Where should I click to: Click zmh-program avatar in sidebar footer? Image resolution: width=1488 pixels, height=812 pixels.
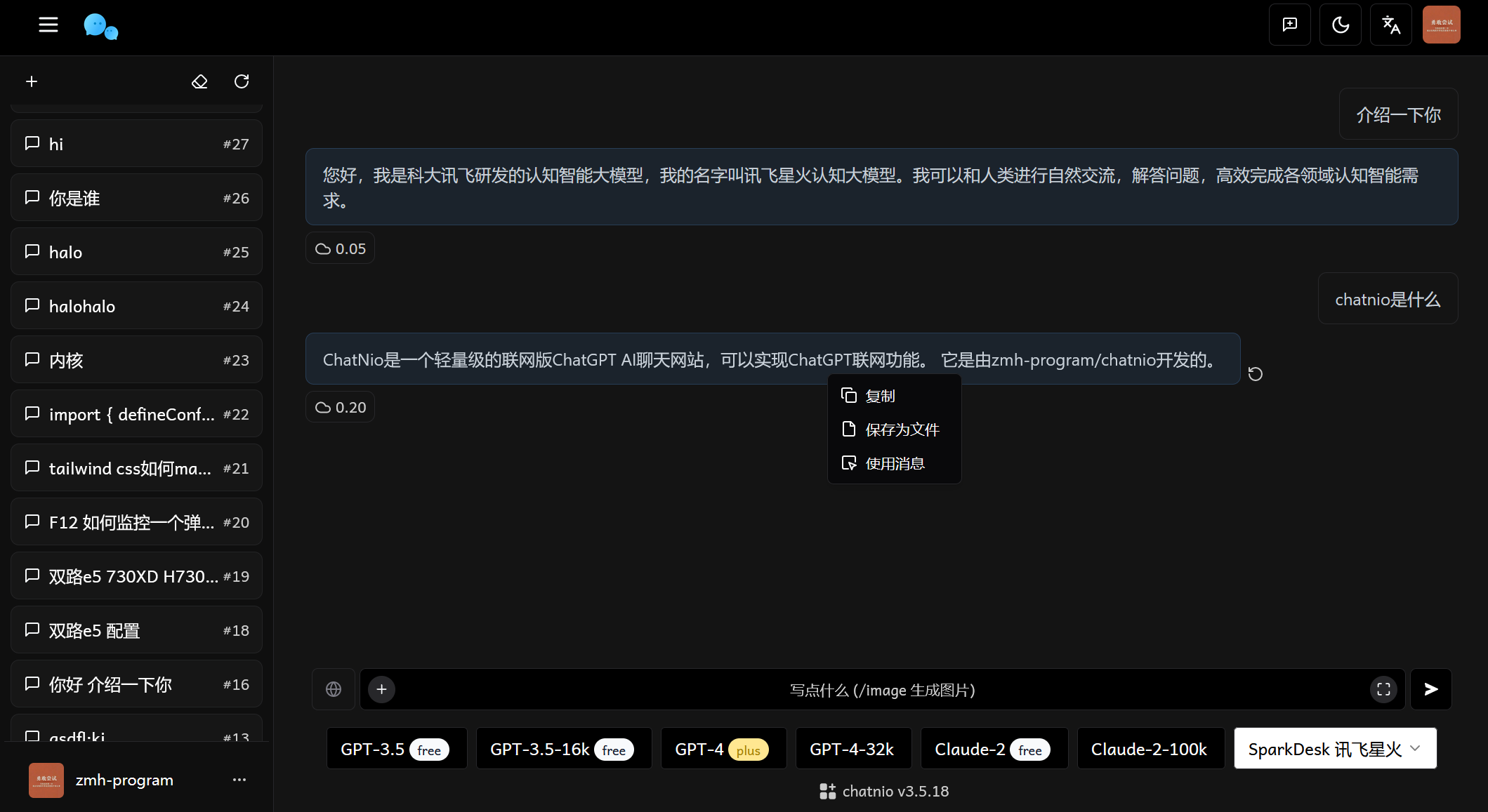pyautogui.click(x=46, y=780)
